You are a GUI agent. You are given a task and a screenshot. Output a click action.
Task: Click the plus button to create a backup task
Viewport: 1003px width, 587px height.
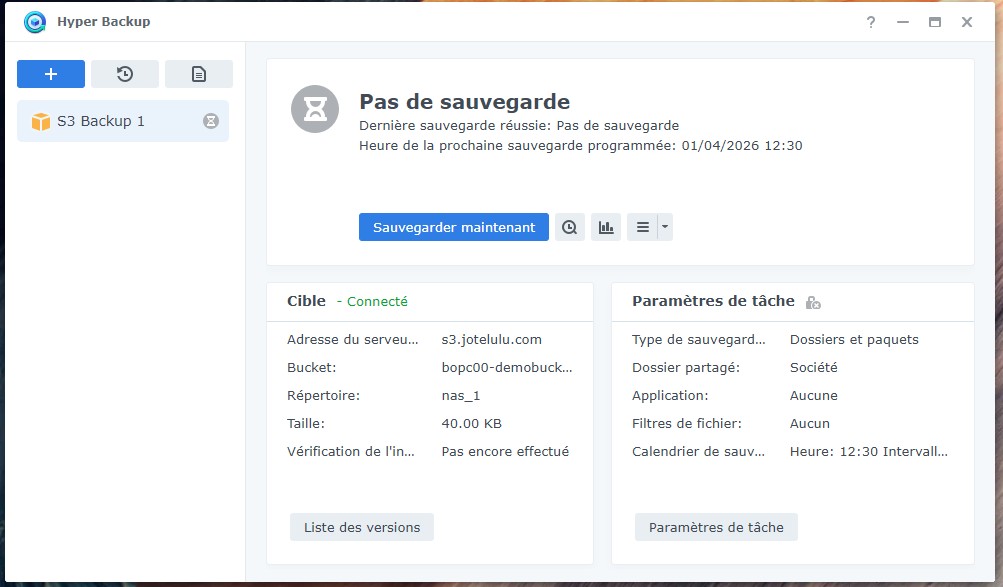[51, 74]
